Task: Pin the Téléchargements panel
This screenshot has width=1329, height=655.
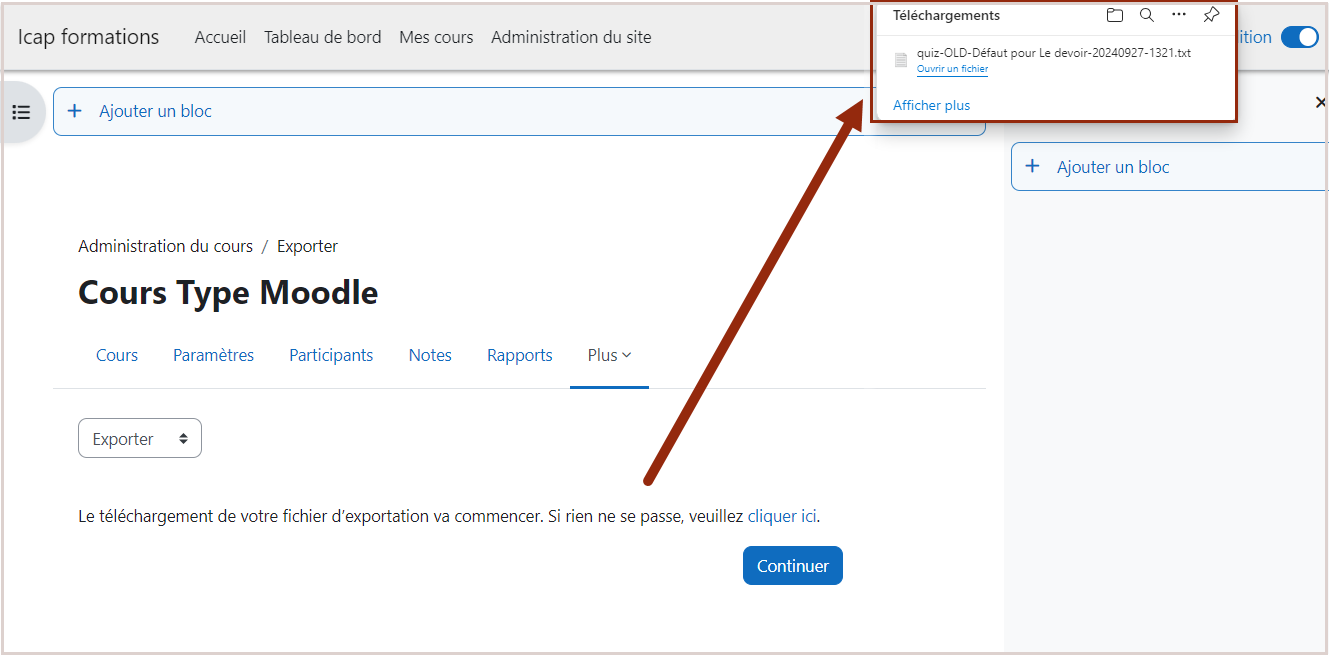Action: coord(1211,15)
